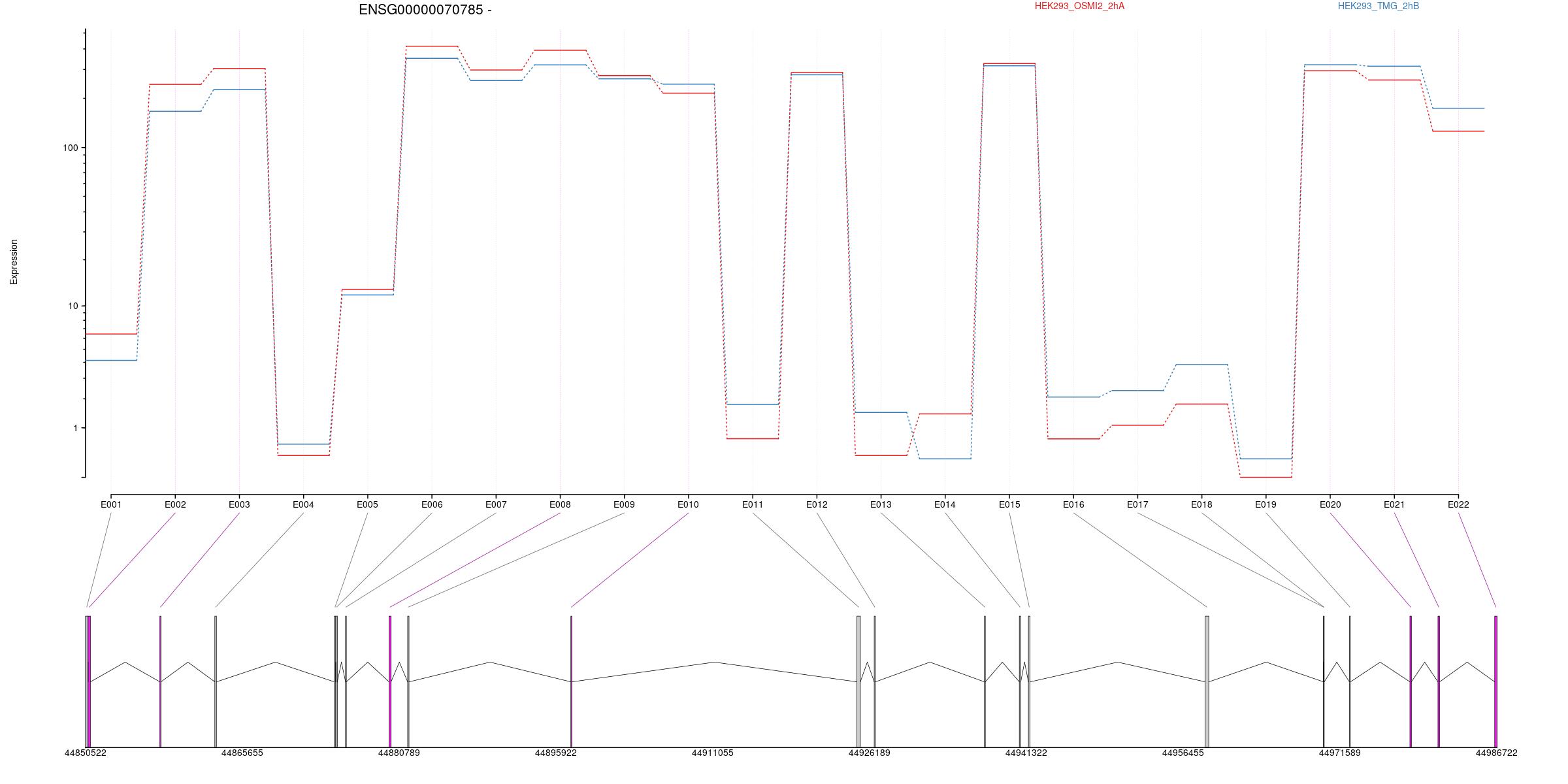Image resolution: width=1568 pixels, height=784 pixels.
Task: Click exon label E016
Action: (x=1073, y=504)
